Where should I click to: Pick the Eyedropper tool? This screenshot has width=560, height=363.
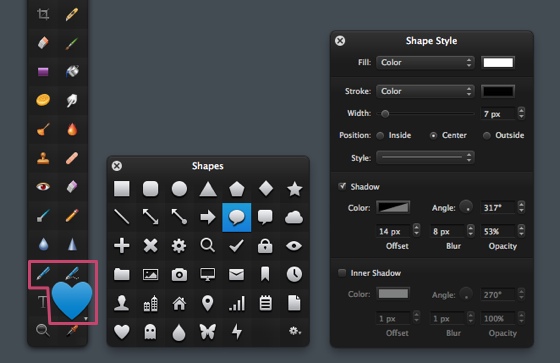point(72,330)
